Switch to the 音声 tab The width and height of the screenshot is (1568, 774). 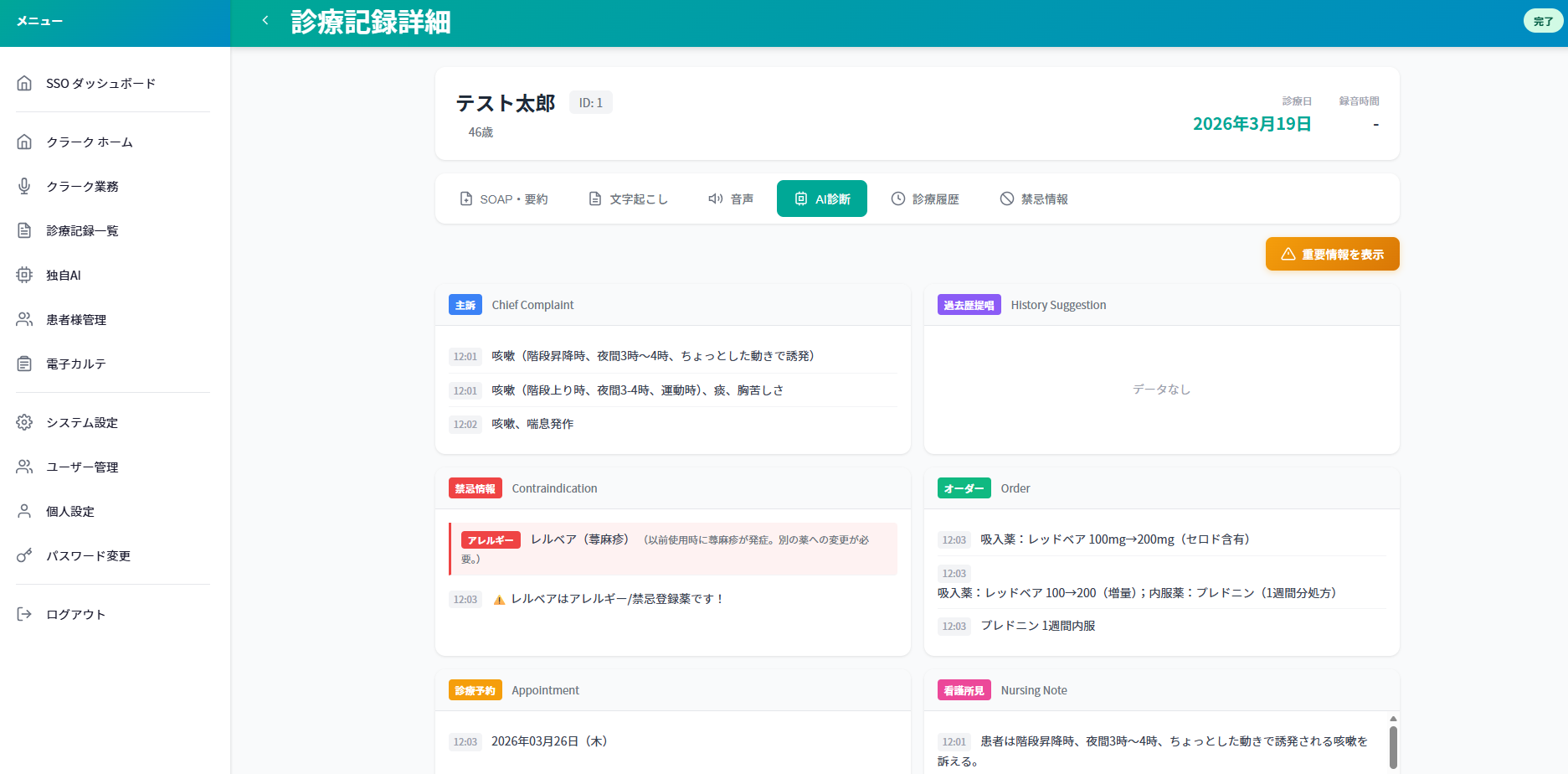pyautogui.click(x=730, y=199)
